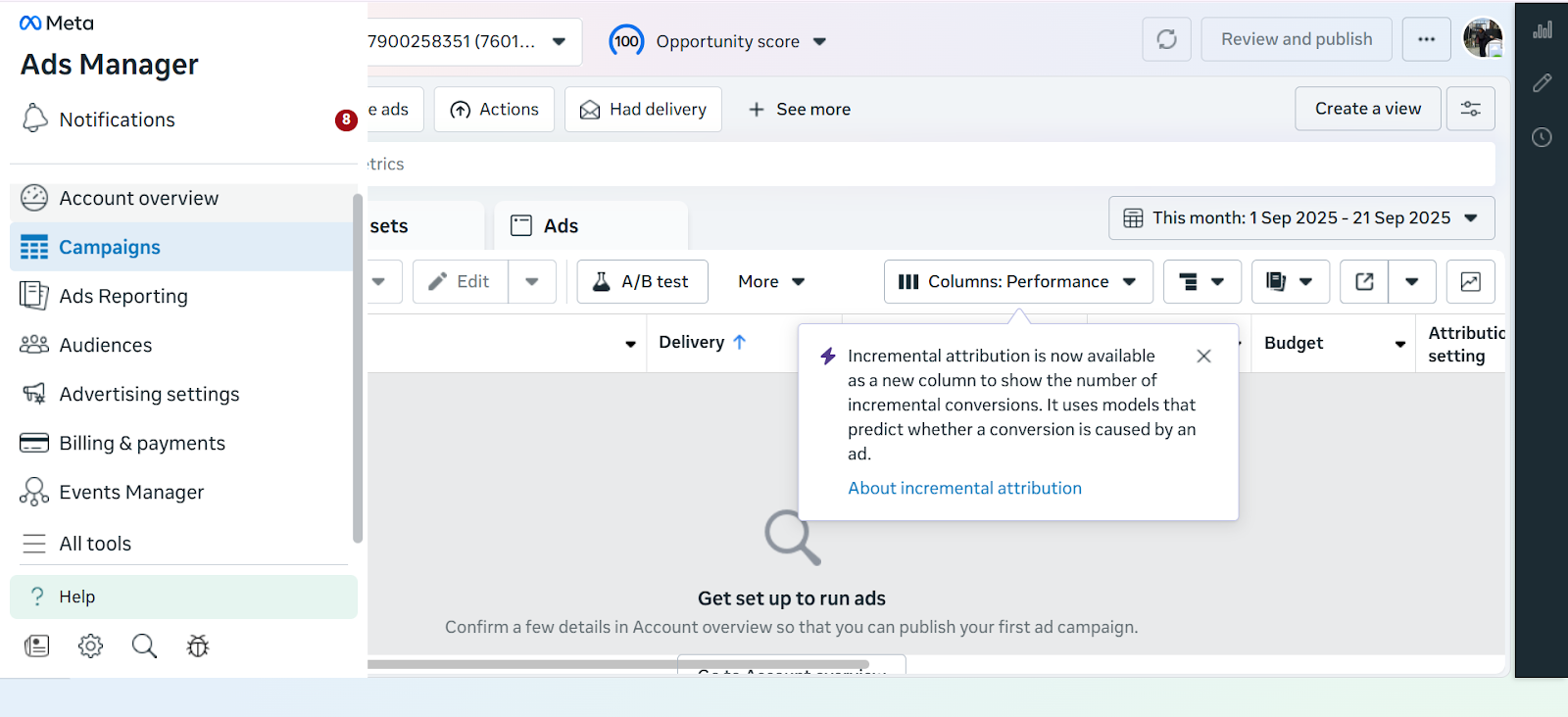The width and height of the screenshot is (1568, 717).
Task: Click the pencil edit icon in right rail
Action: tap(1543, 83)
